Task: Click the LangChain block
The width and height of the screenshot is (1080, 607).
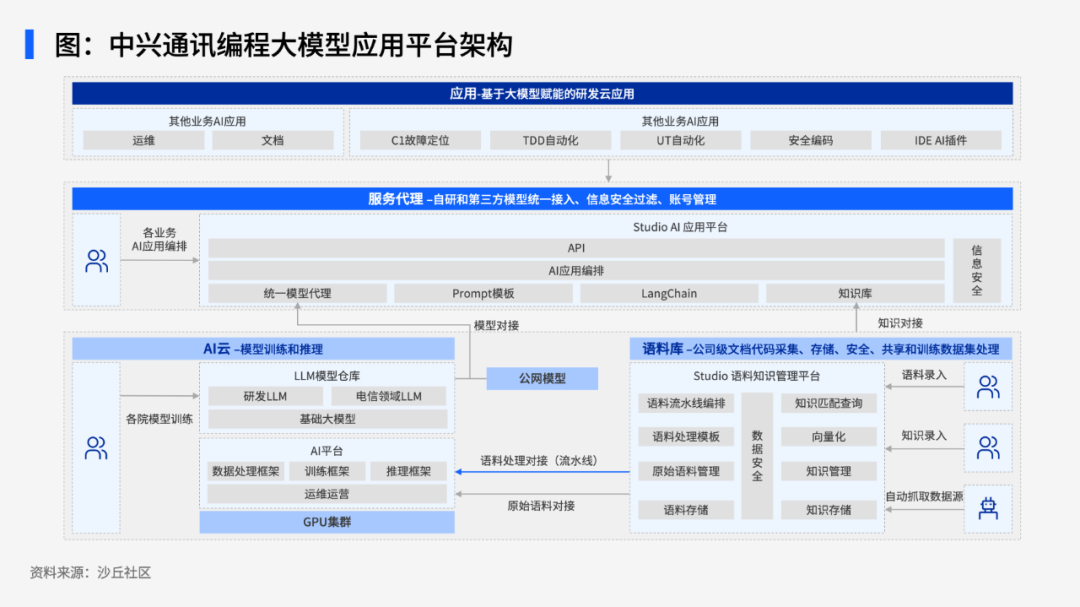Action: point(669,294)
